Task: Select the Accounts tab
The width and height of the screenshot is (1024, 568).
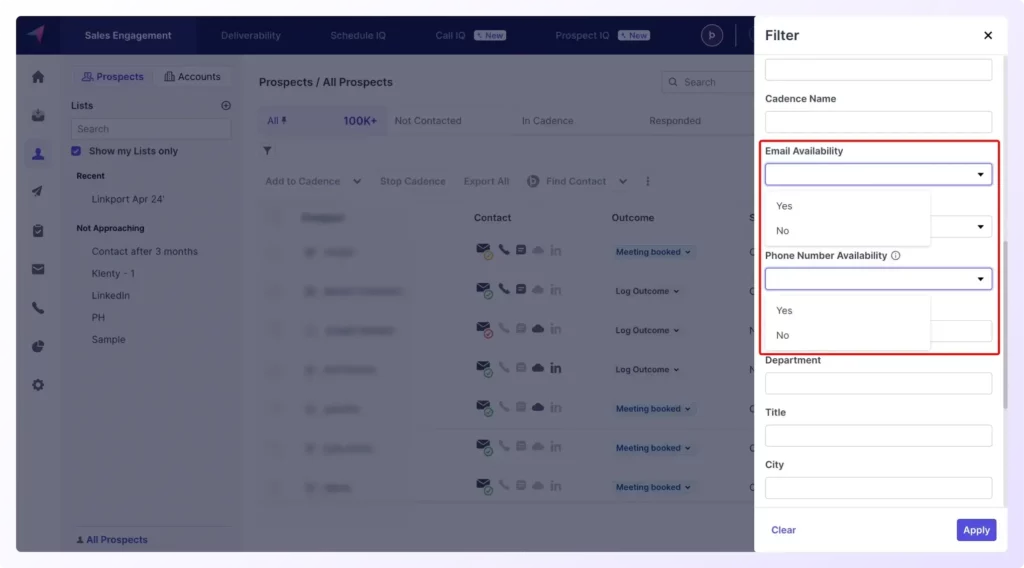Action: (x=192, y=76)
